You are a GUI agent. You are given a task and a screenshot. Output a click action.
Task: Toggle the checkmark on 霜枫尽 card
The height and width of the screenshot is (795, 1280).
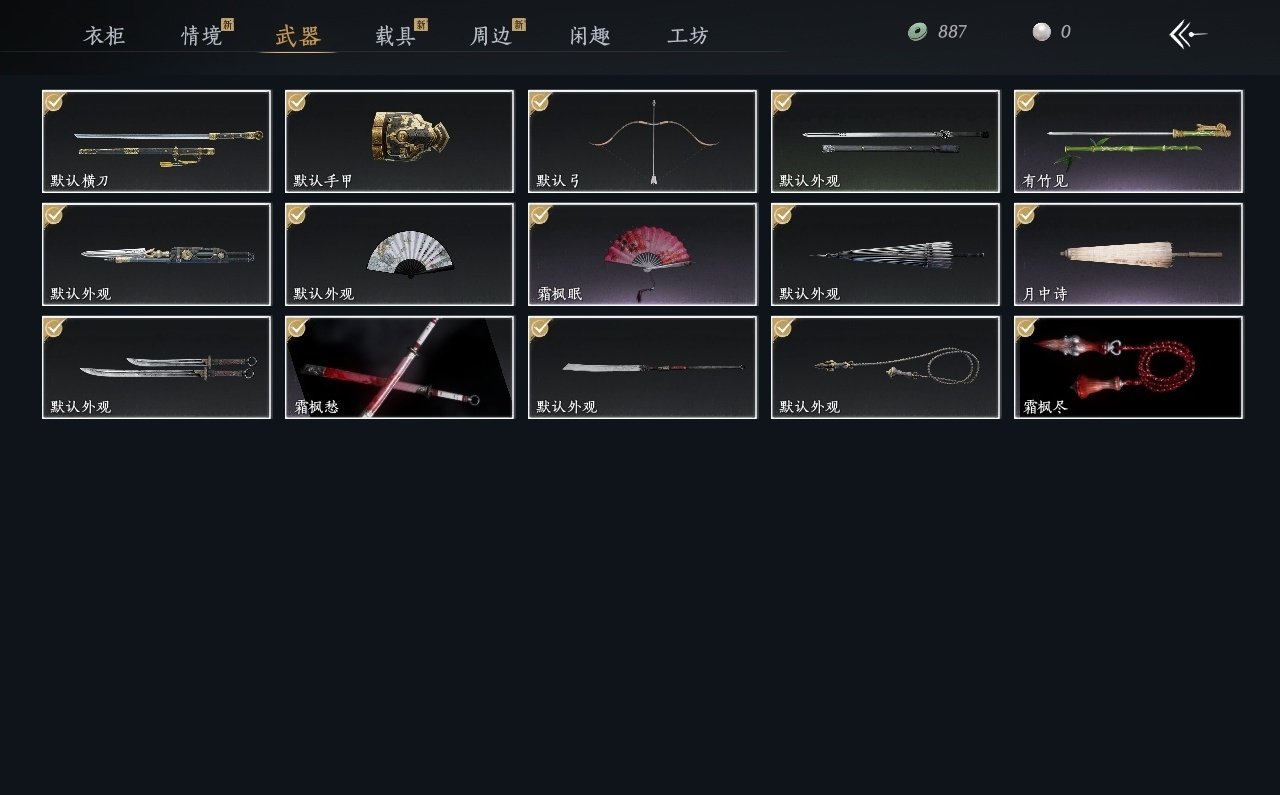click(x=1025, y=327)
